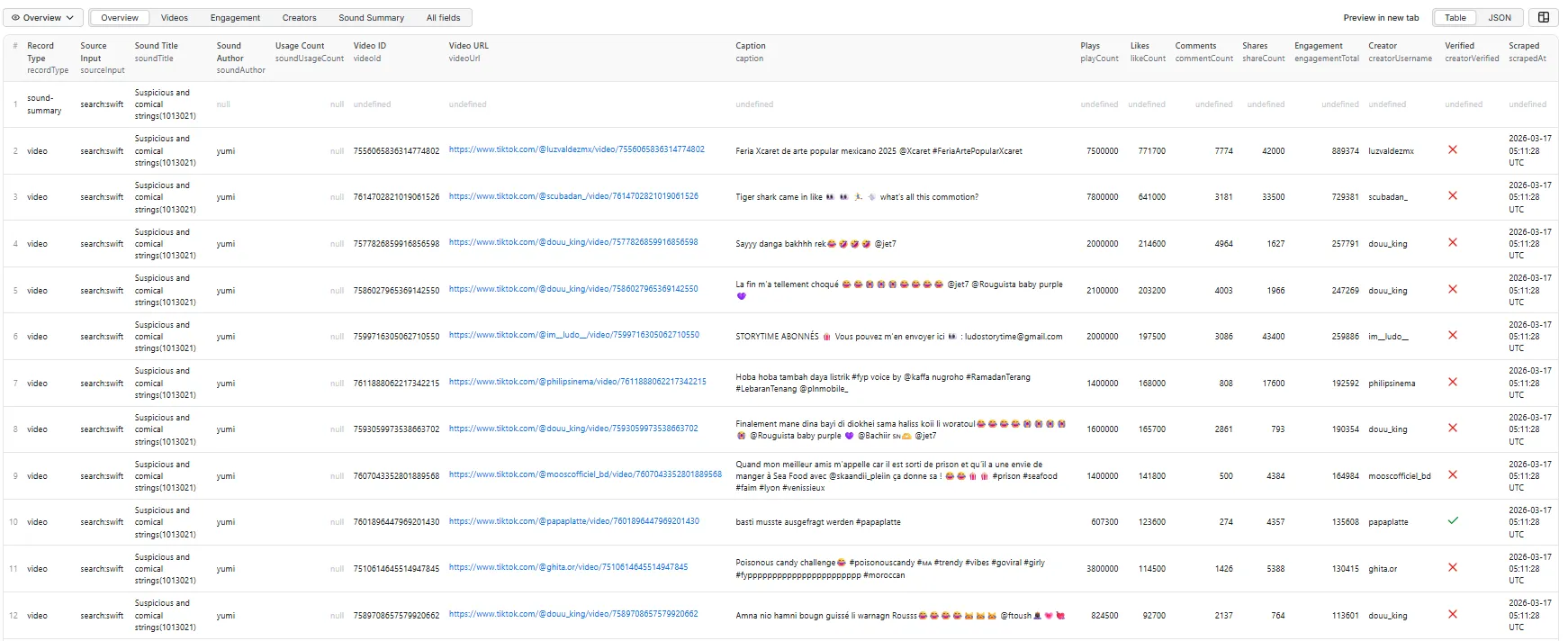Open the ghita.or TikTok video link
The width and height of the screenshot is (1568, 641).
pos(568,567)
